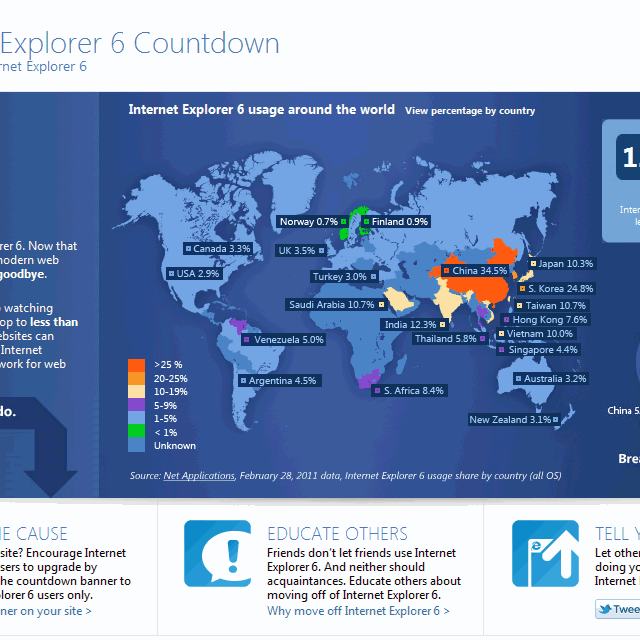The width and height of the screenshot is (640, 640).
Task: Click the map title 'Internet Explorer 6 usage around the world'
Action: 262,109
